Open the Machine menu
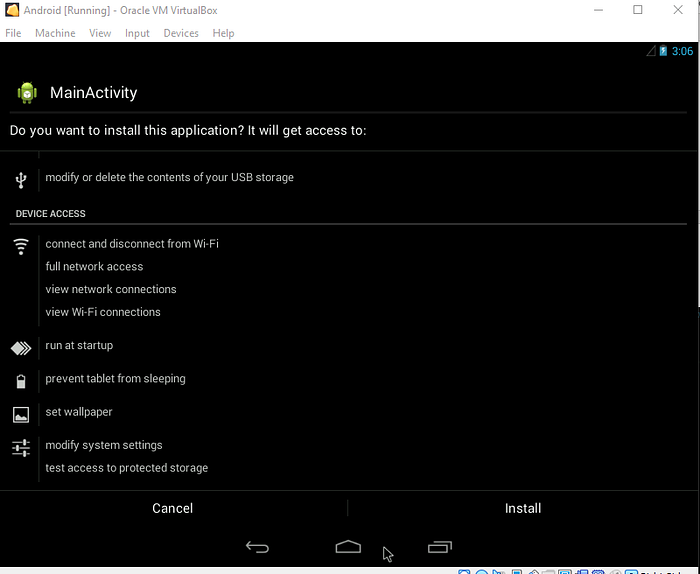The width and height of the screenshot is (700, 574). [x=55, y=33]
